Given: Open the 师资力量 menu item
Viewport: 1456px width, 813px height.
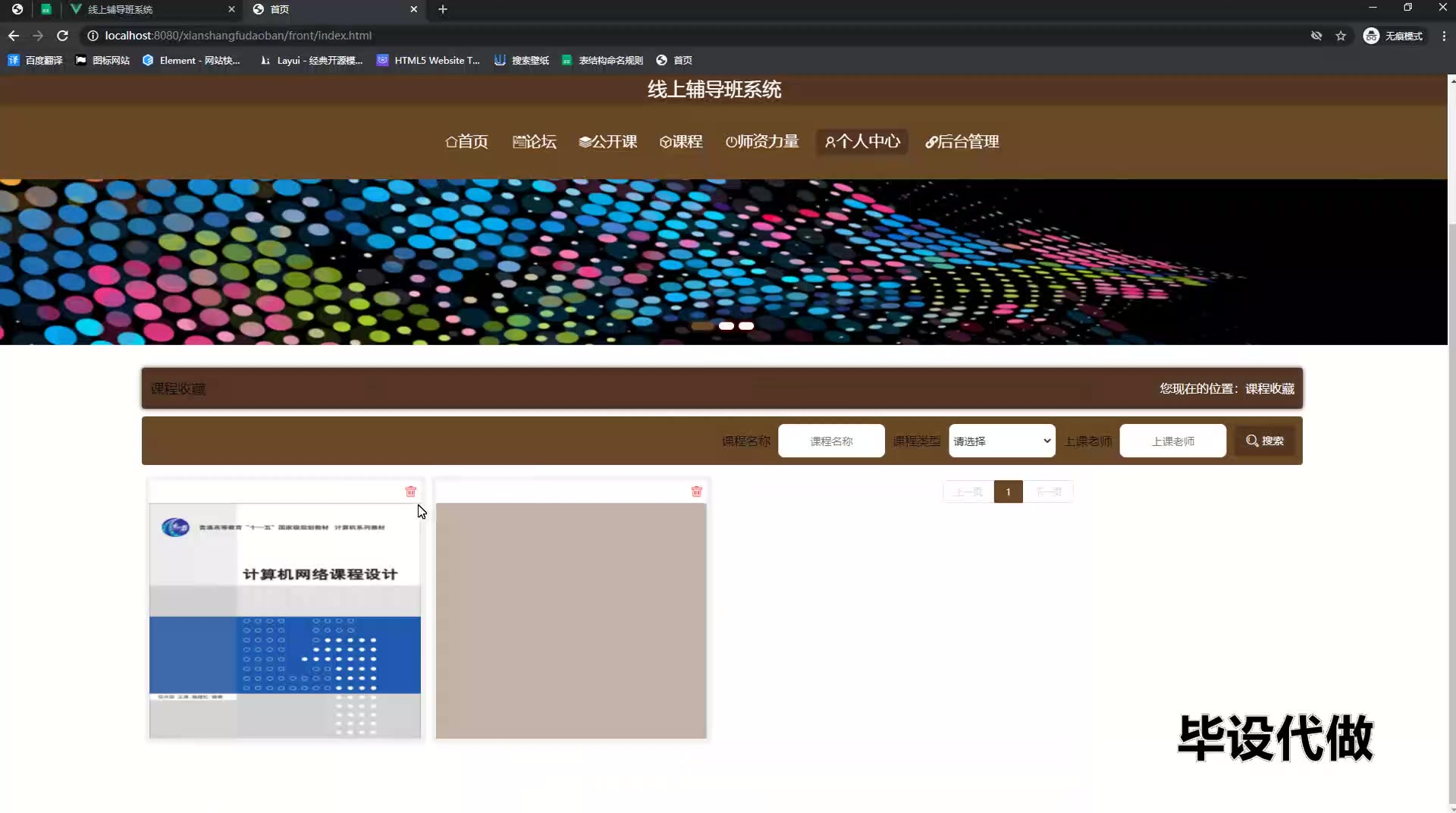Looking at the screenshot, I should point(762,142).
